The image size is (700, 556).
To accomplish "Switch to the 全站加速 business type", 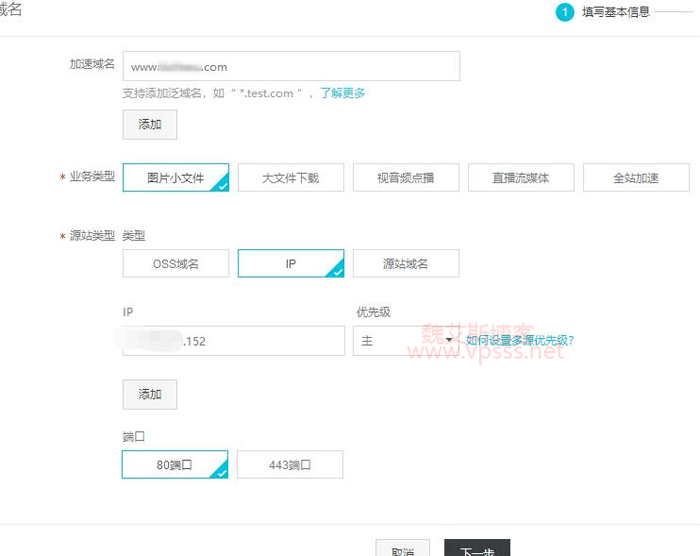I will click(x=636, y=178).
